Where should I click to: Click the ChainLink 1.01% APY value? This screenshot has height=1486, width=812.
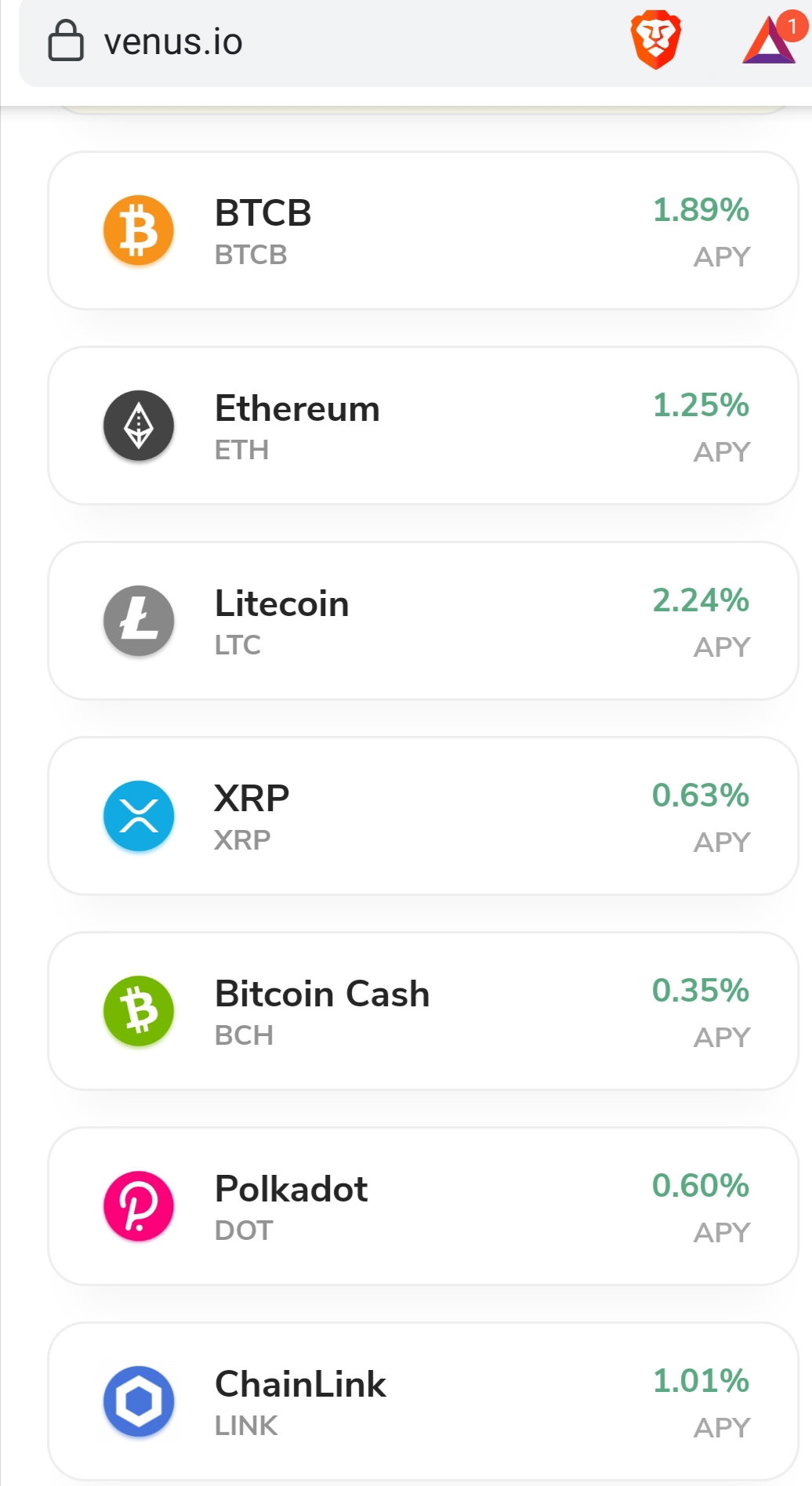pos(701,1381)
